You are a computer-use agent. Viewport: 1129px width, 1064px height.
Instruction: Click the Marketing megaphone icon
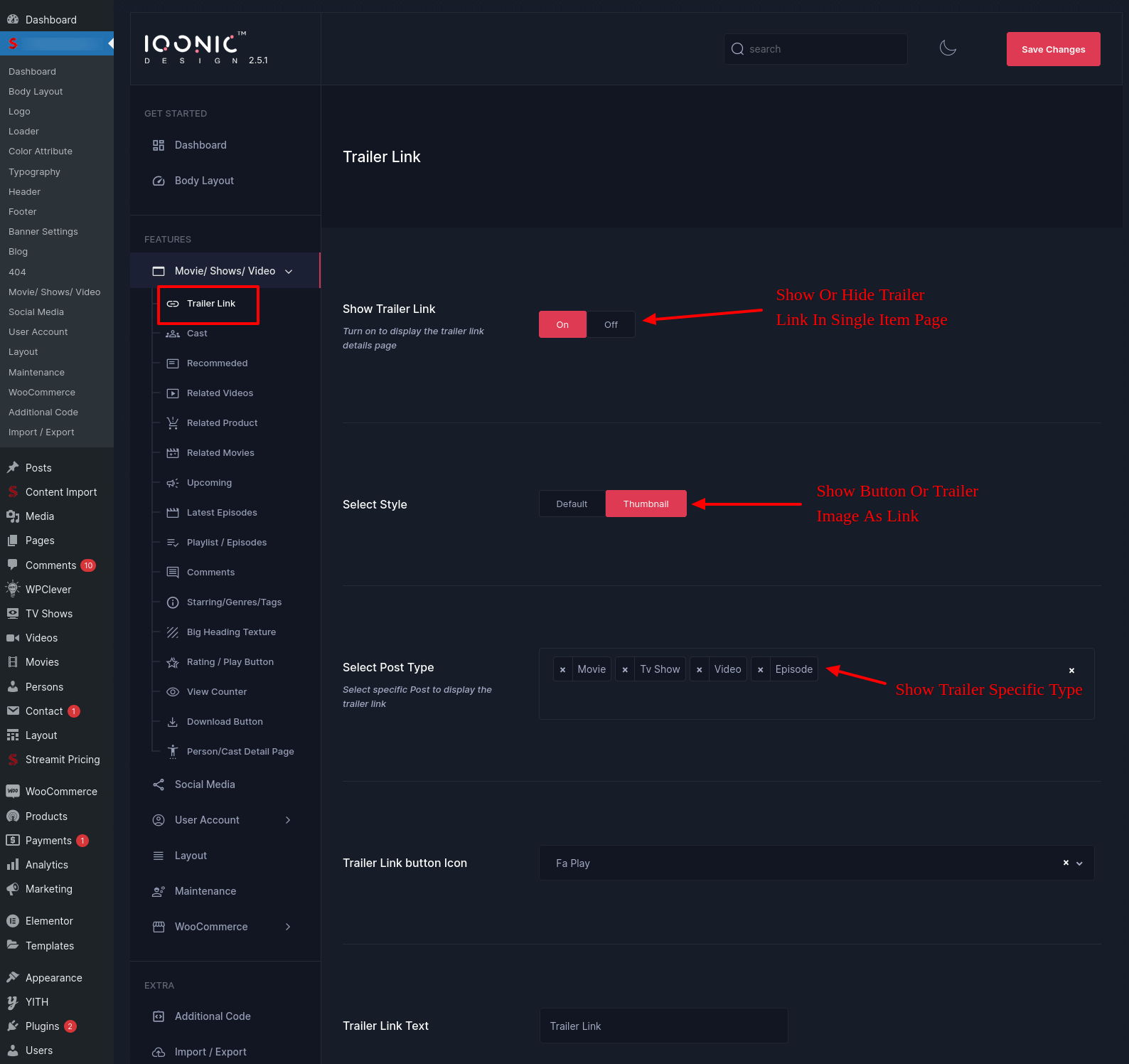(13, 889)
